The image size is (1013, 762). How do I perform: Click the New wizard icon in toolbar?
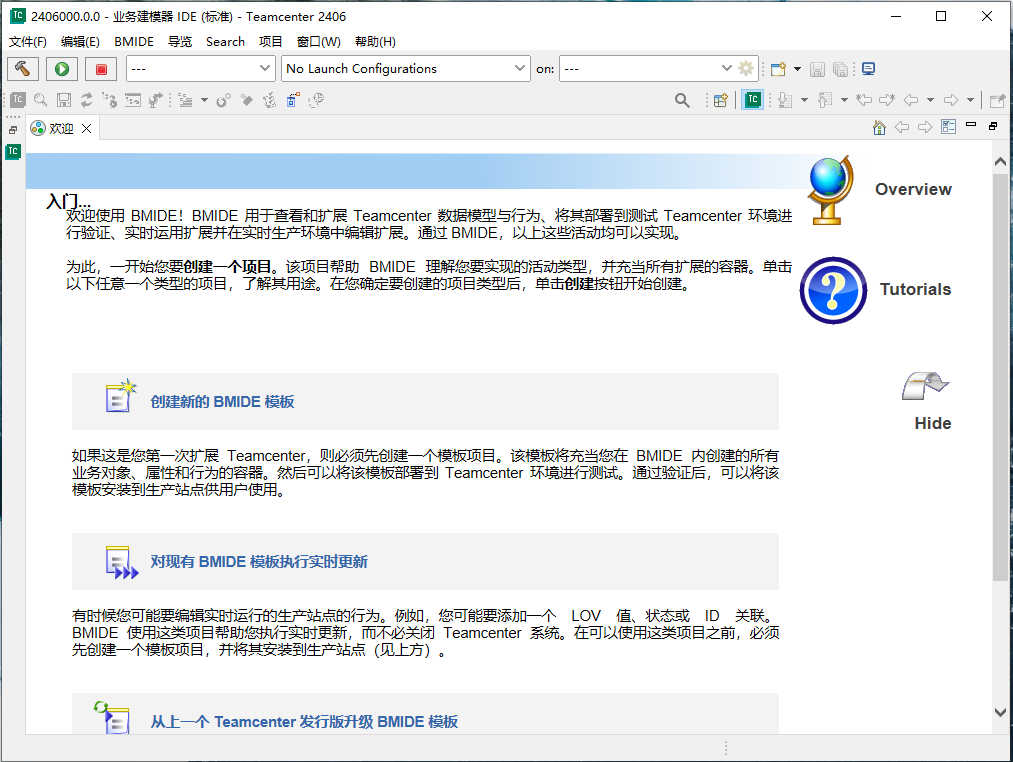[x=778, y=69]
